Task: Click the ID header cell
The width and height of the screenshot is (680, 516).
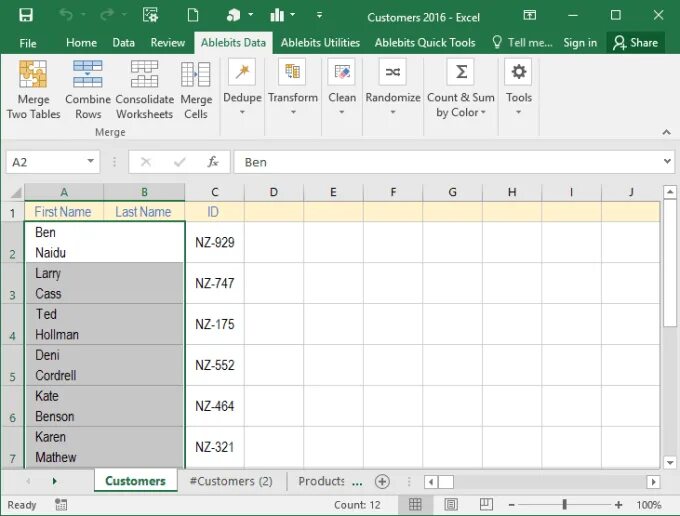Action: tap(215, 212)
